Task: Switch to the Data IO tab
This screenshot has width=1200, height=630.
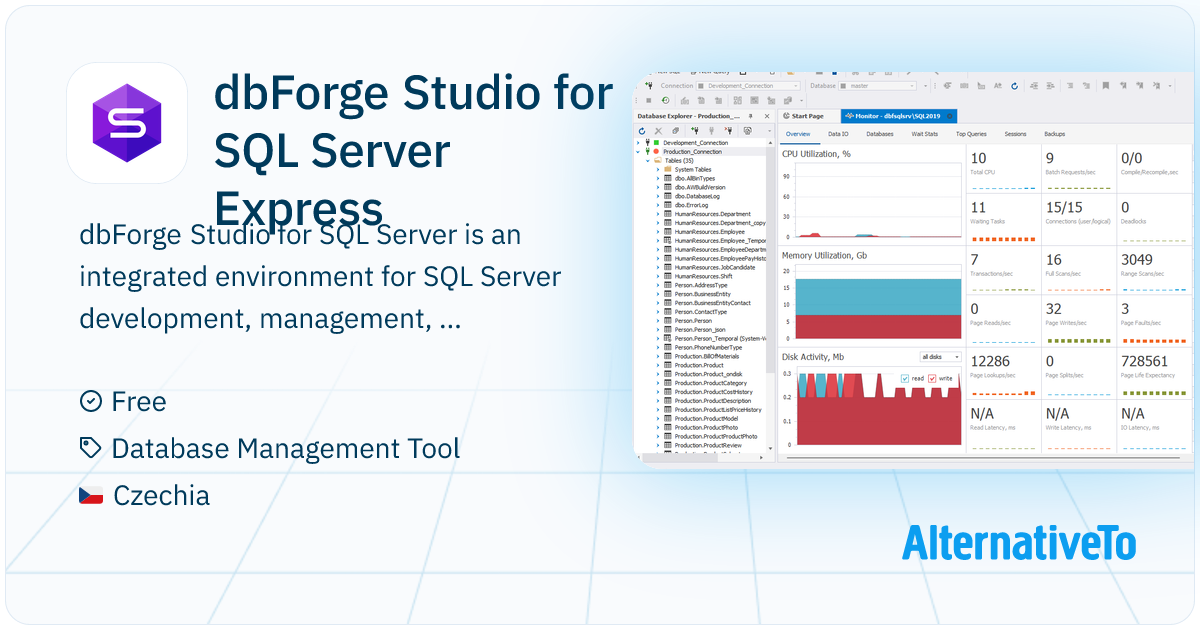Action: (x=839, y=133)
